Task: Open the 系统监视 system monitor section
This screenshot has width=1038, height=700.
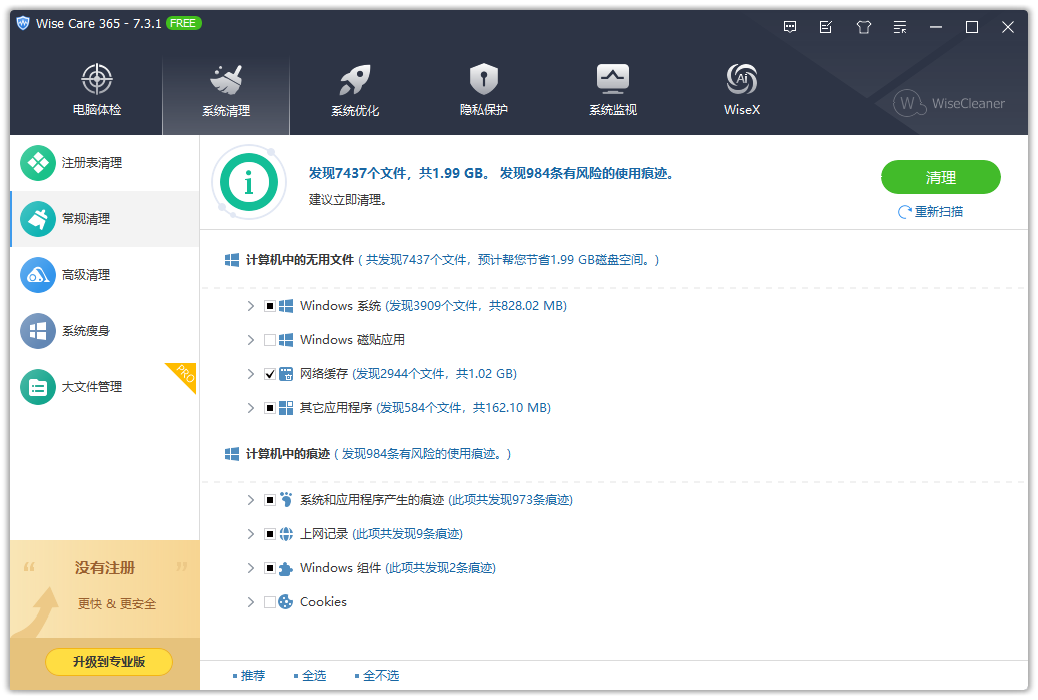Action: click(x=612, y=88)
